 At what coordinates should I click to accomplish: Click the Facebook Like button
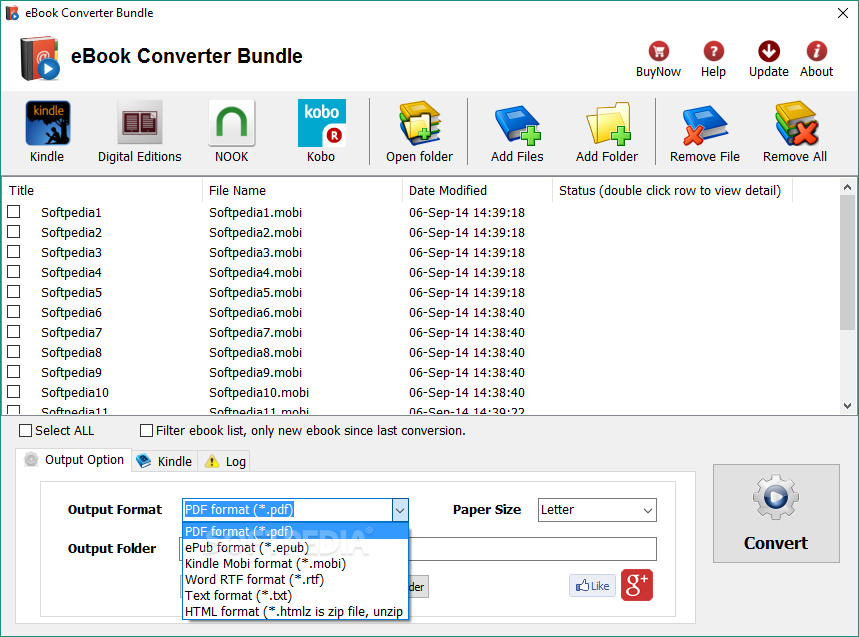592,586
